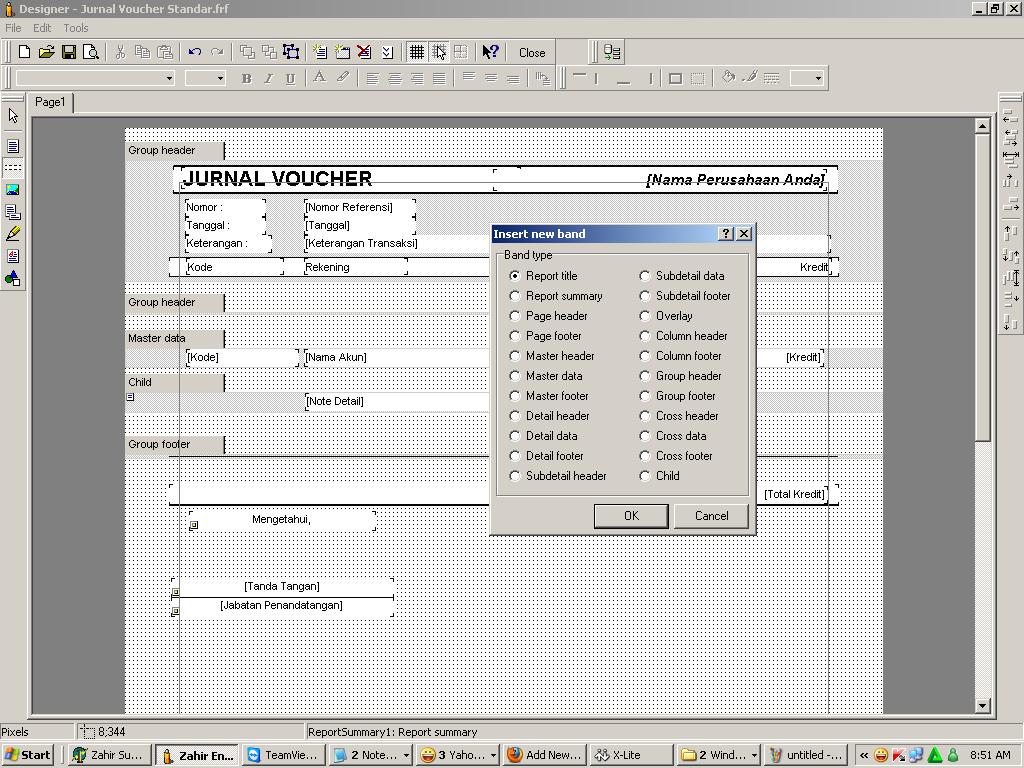
Task: Select the Master data radio option
Action: (515, 376)
